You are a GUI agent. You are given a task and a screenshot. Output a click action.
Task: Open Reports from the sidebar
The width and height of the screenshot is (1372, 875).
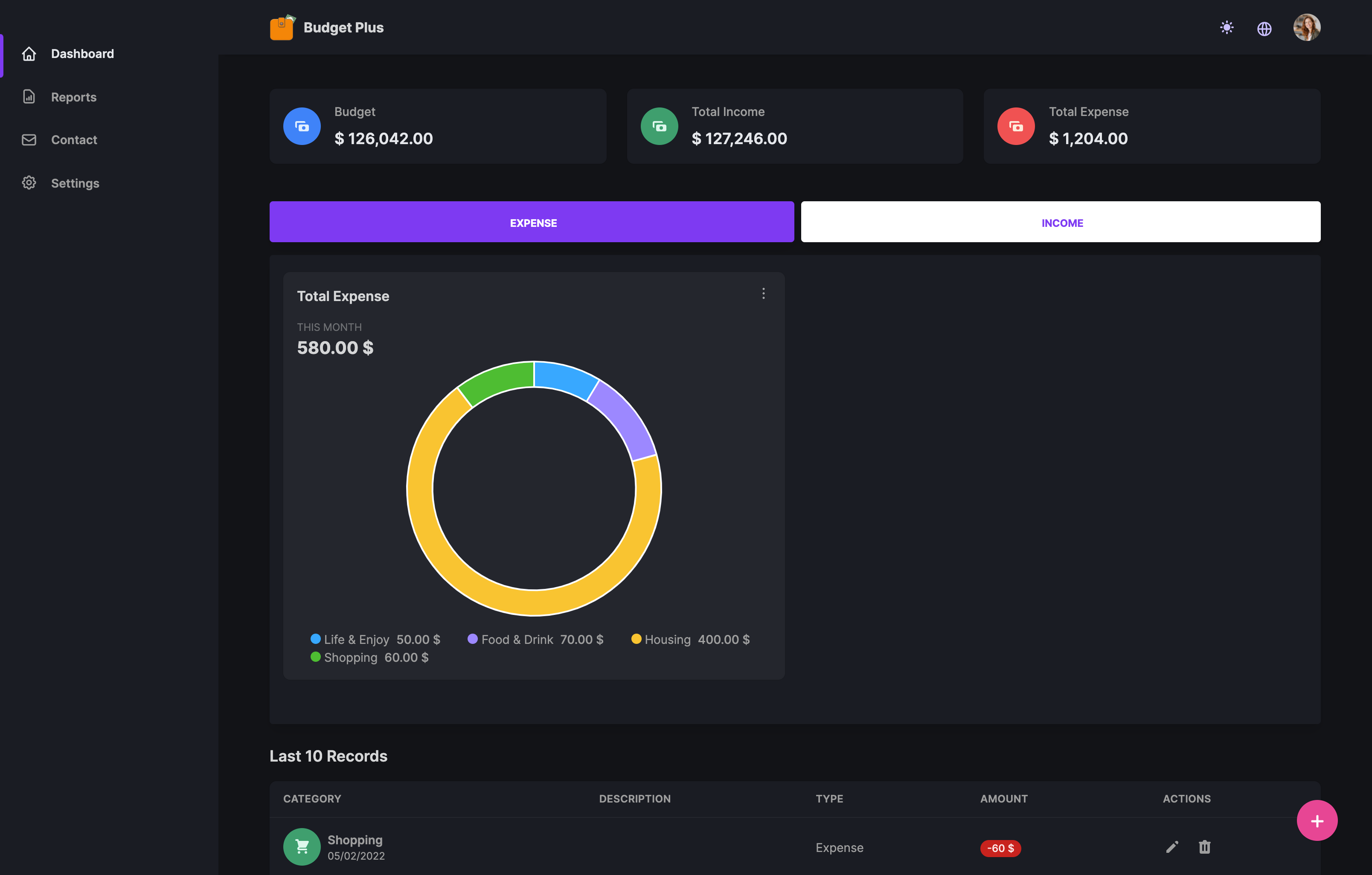(x=73, y=97)
